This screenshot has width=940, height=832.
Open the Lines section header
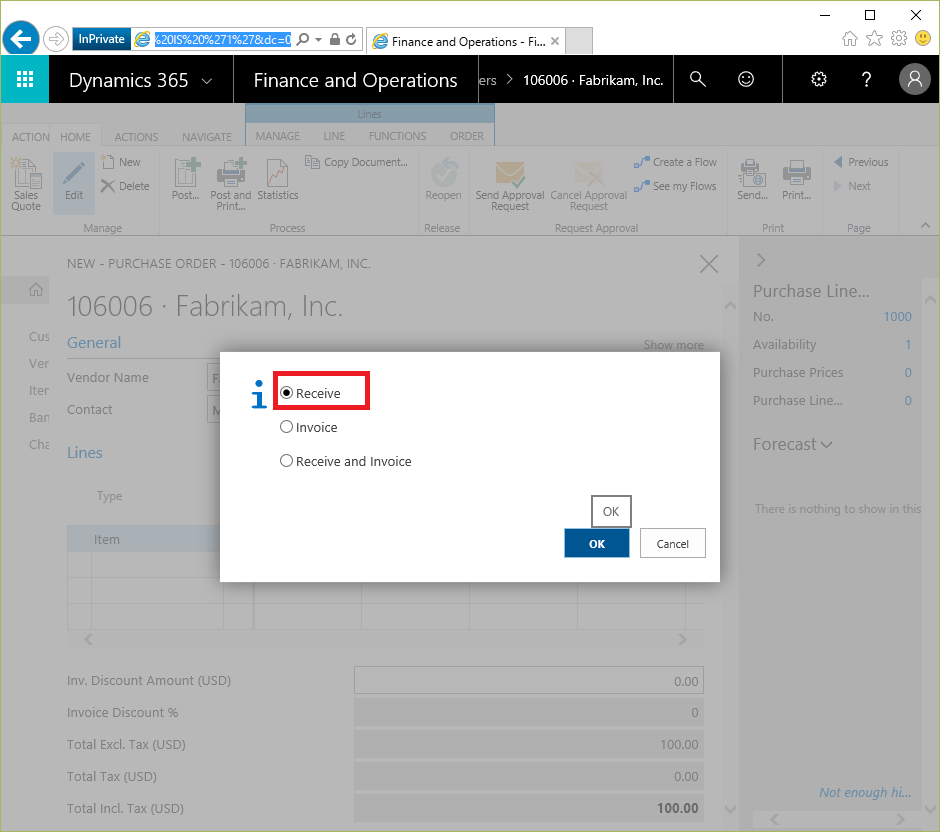85,453
